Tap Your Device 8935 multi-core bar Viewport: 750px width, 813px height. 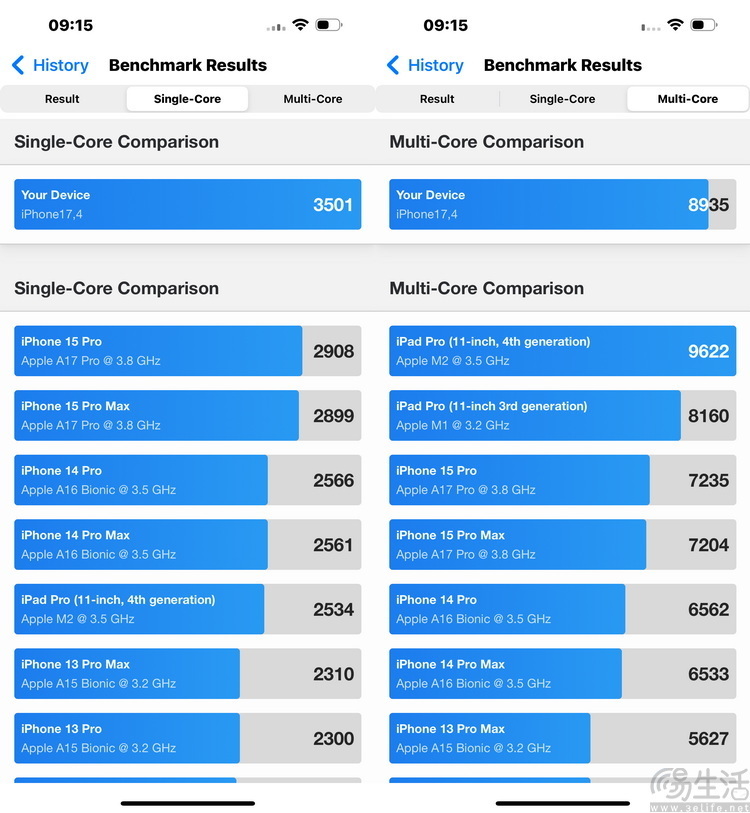tap(563, 204)
